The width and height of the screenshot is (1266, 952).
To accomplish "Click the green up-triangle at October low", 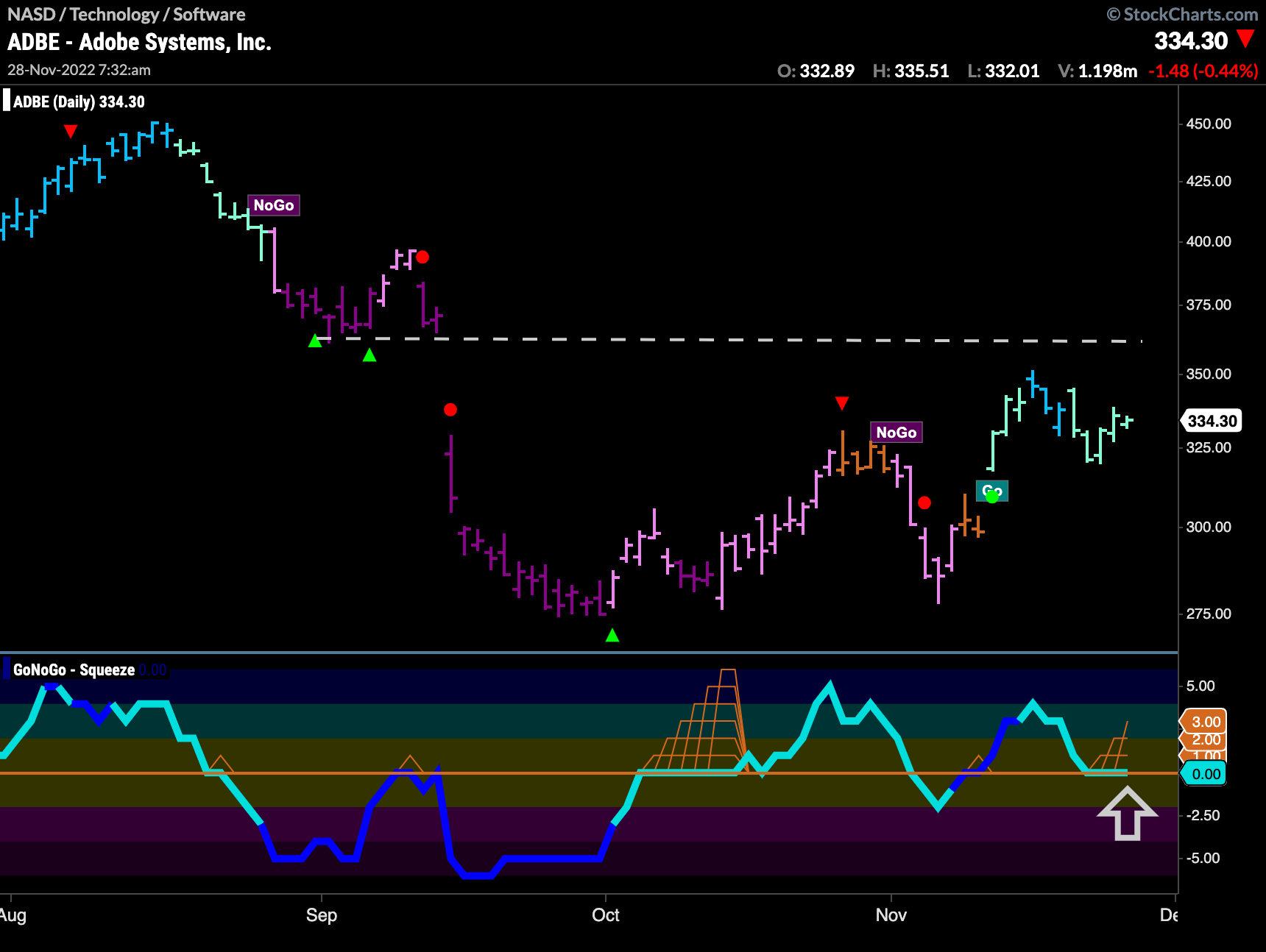I will click(612, 635).
